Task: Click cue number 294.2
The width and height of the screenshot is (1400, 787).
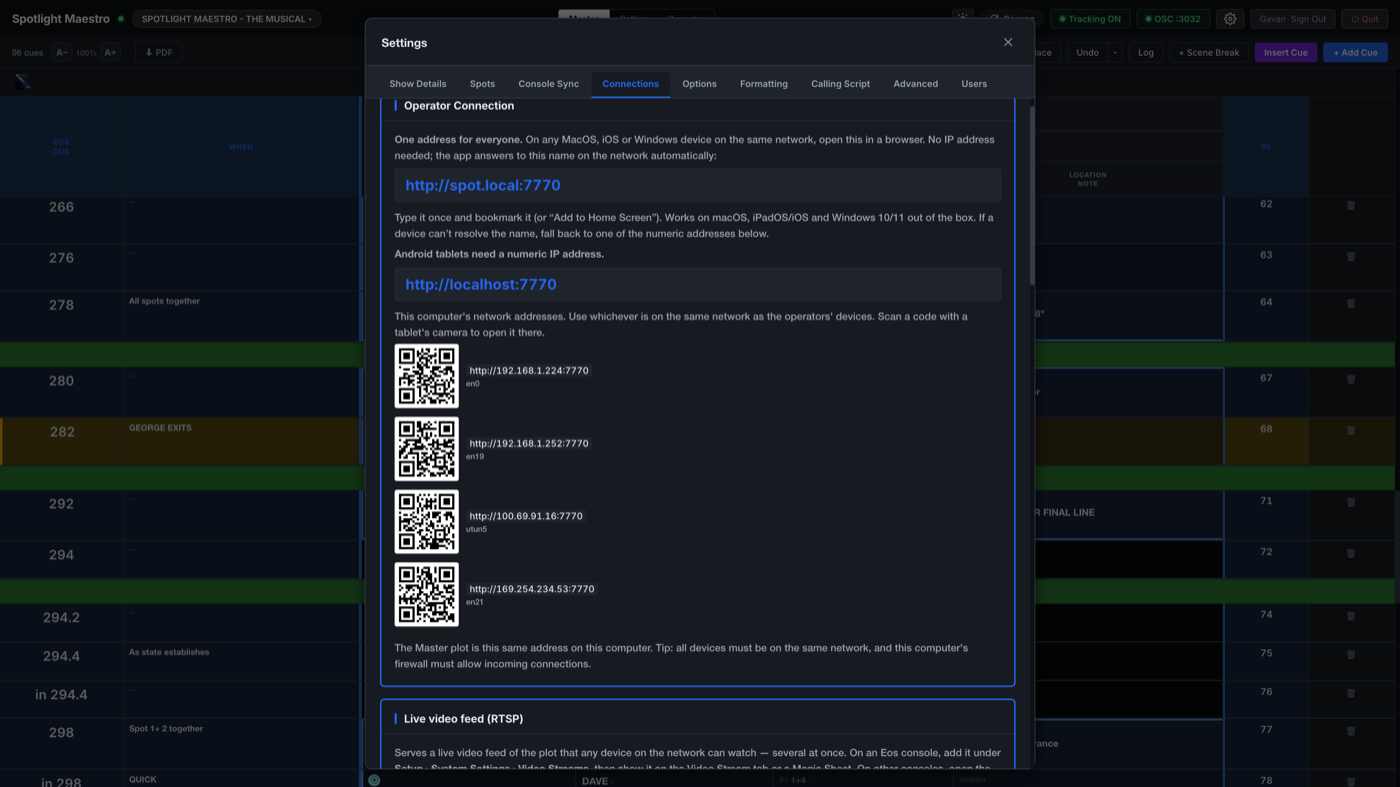Action: pos(61,618)
